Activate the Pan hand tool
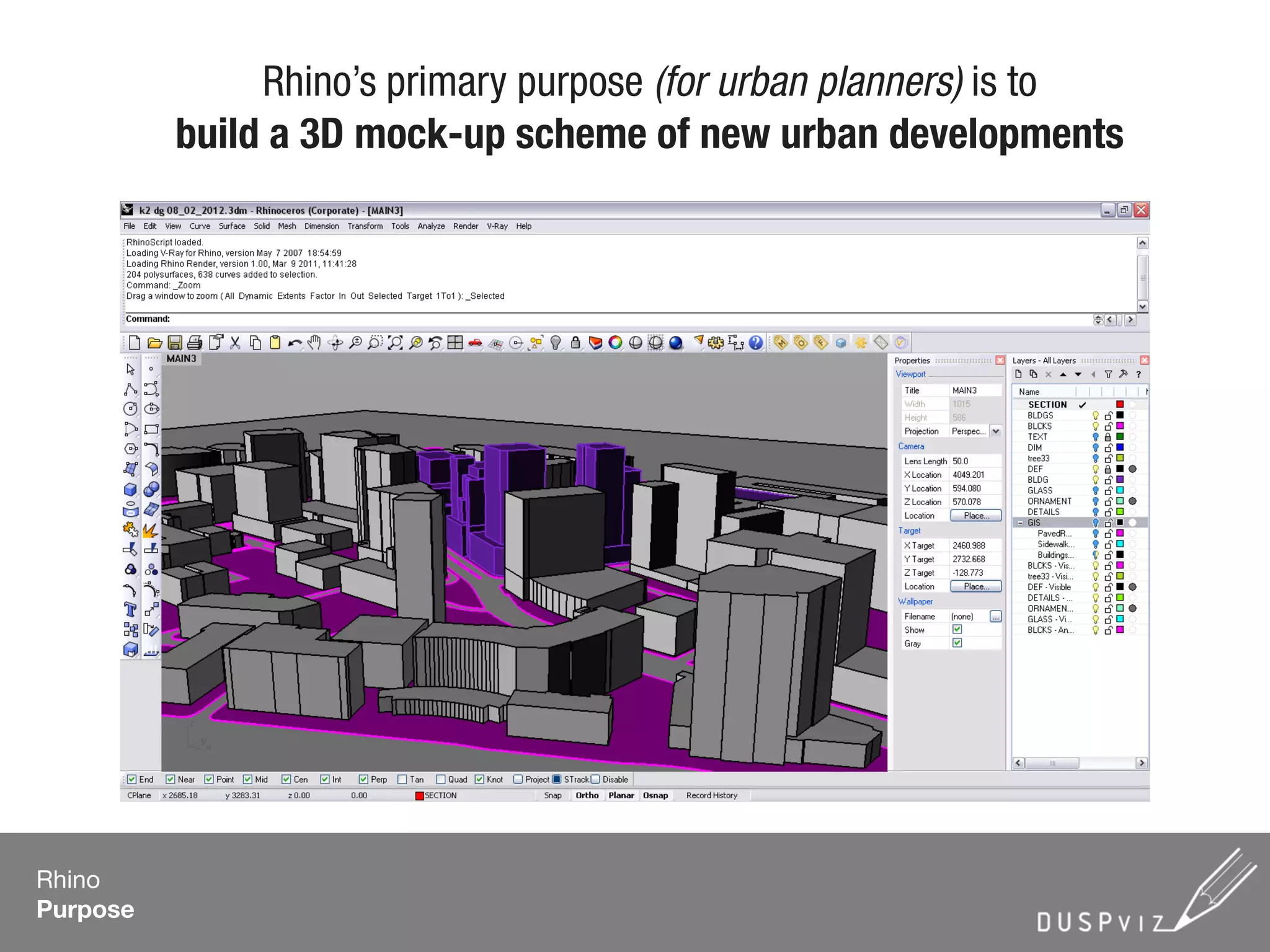The height and width of the screenshot is (952, 1270). coord(314,342)
